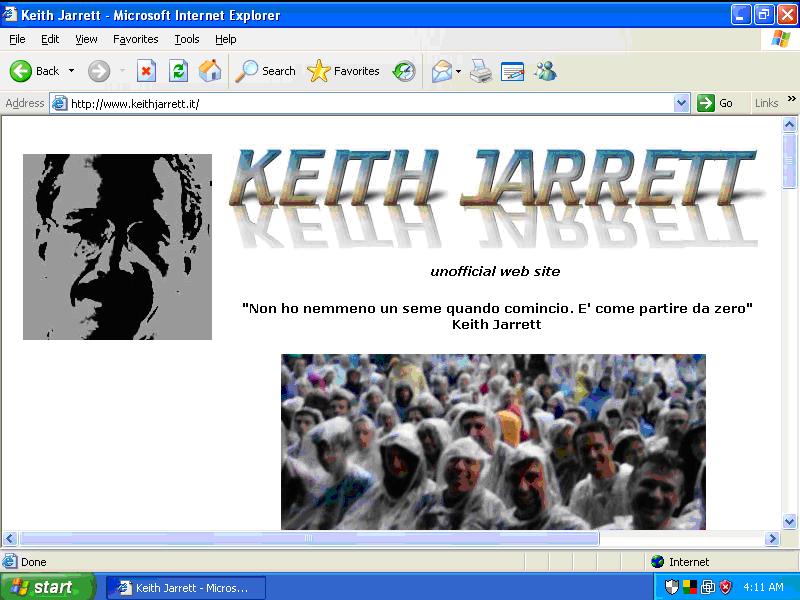Refresh the page with green arrows icon

(x=178, y=71)
